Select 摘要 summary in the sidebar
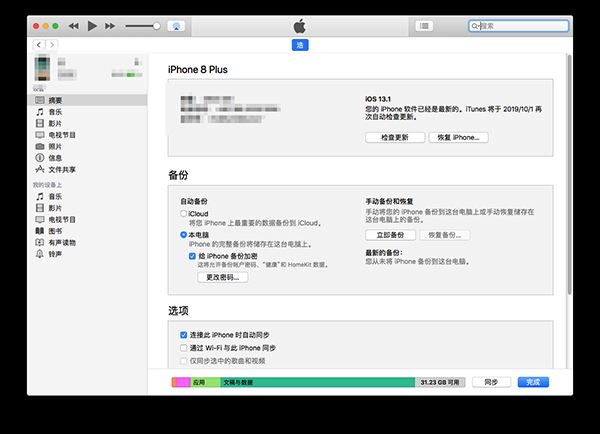The image size is (600, 434). click(87, 100)
